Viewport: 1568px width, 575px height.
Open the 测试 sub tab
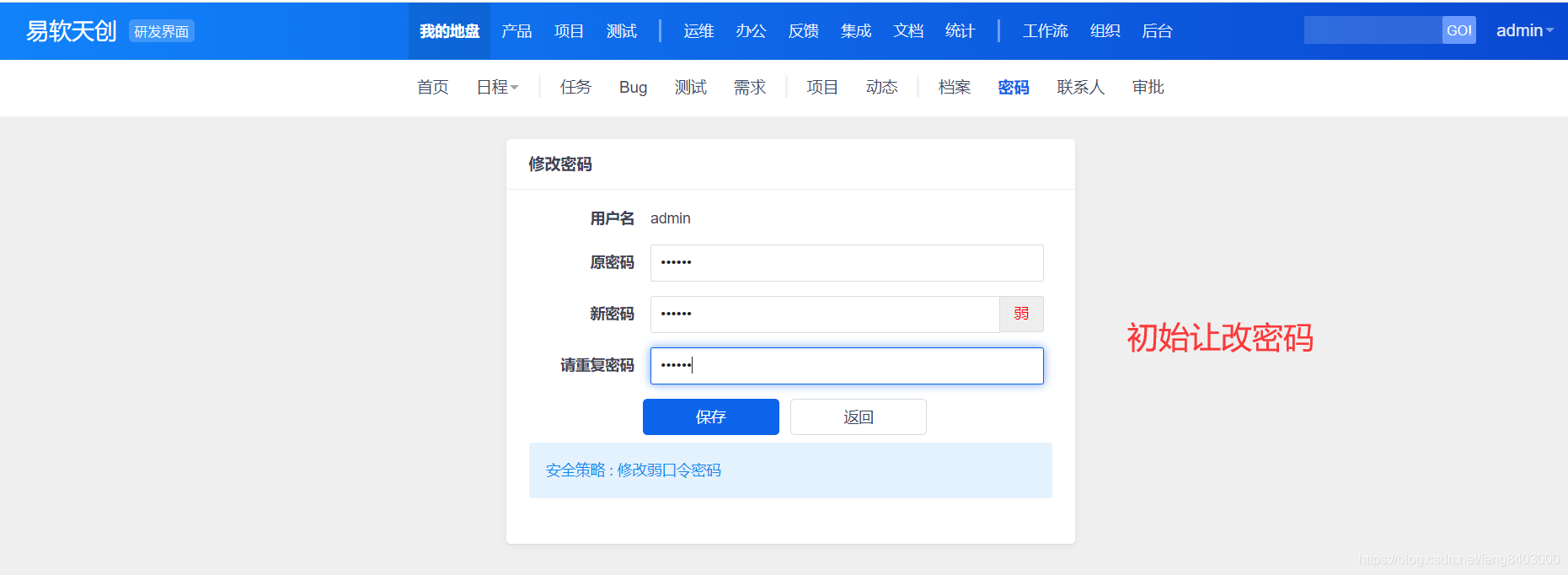691,88
